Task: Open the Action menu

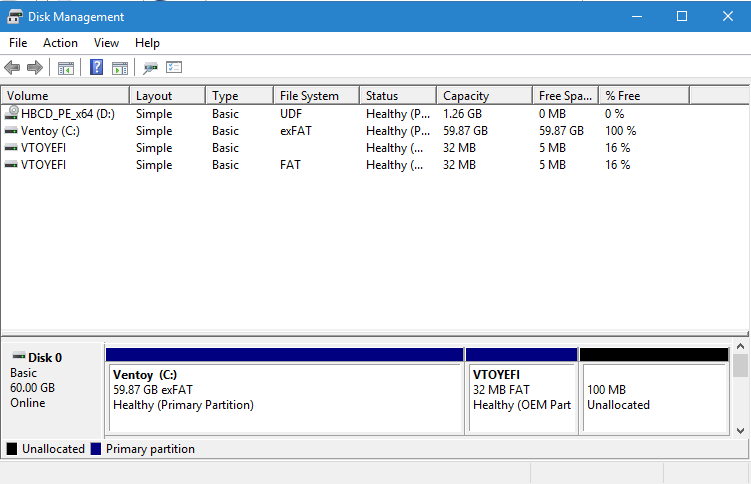Action: [x=60, y=43]
